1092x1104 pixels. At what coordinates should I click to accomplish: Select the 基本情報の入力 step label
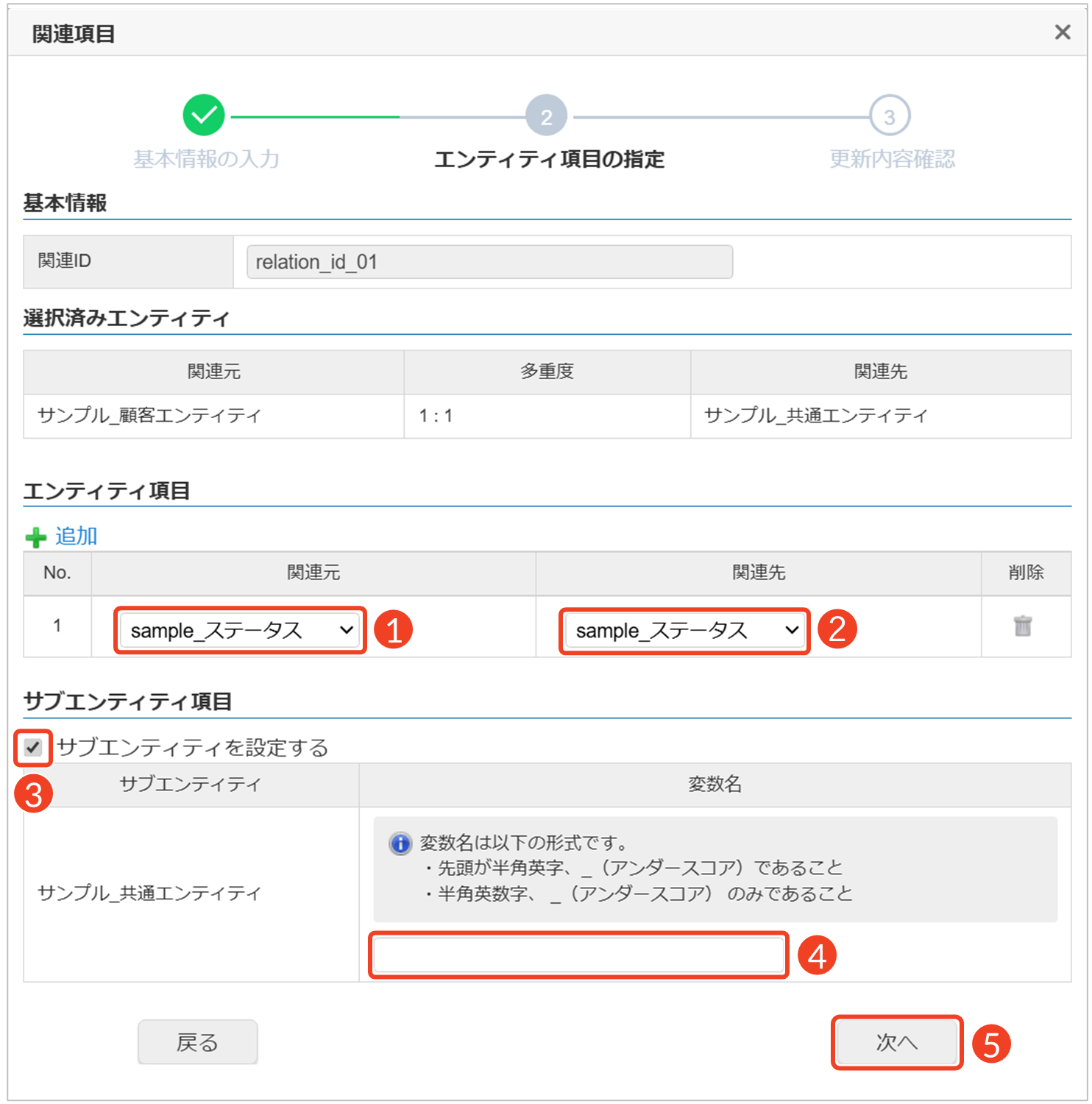[206, 159]
